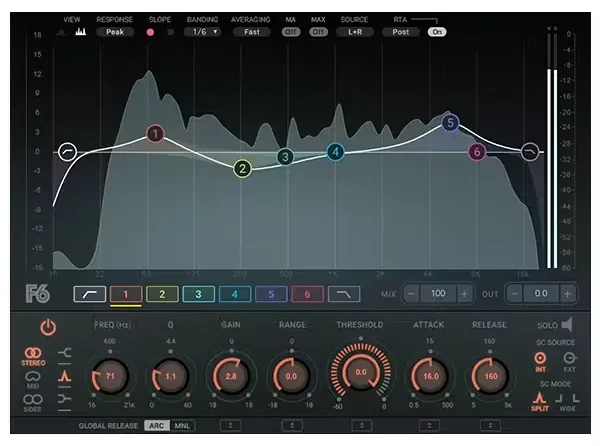Select EQ band node 4 on graph
The image size is (600, 446).
point(336,152)
